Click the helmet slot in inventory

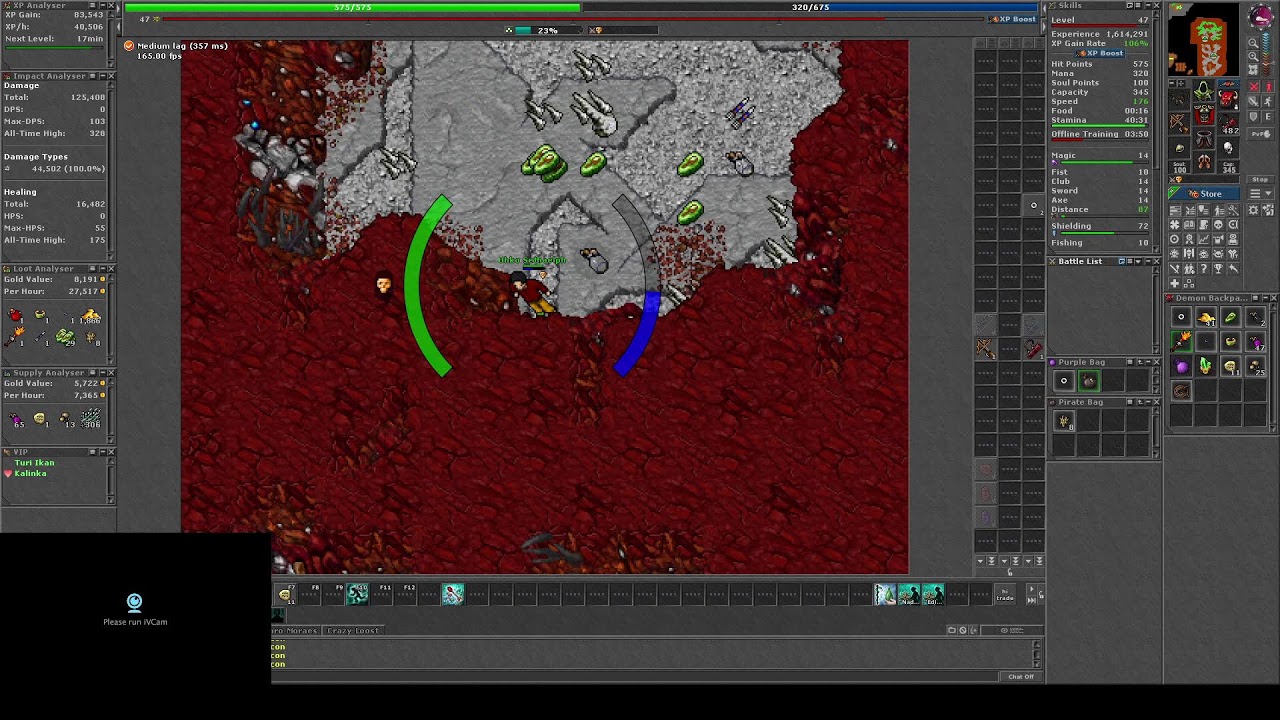click(1204, 89)
